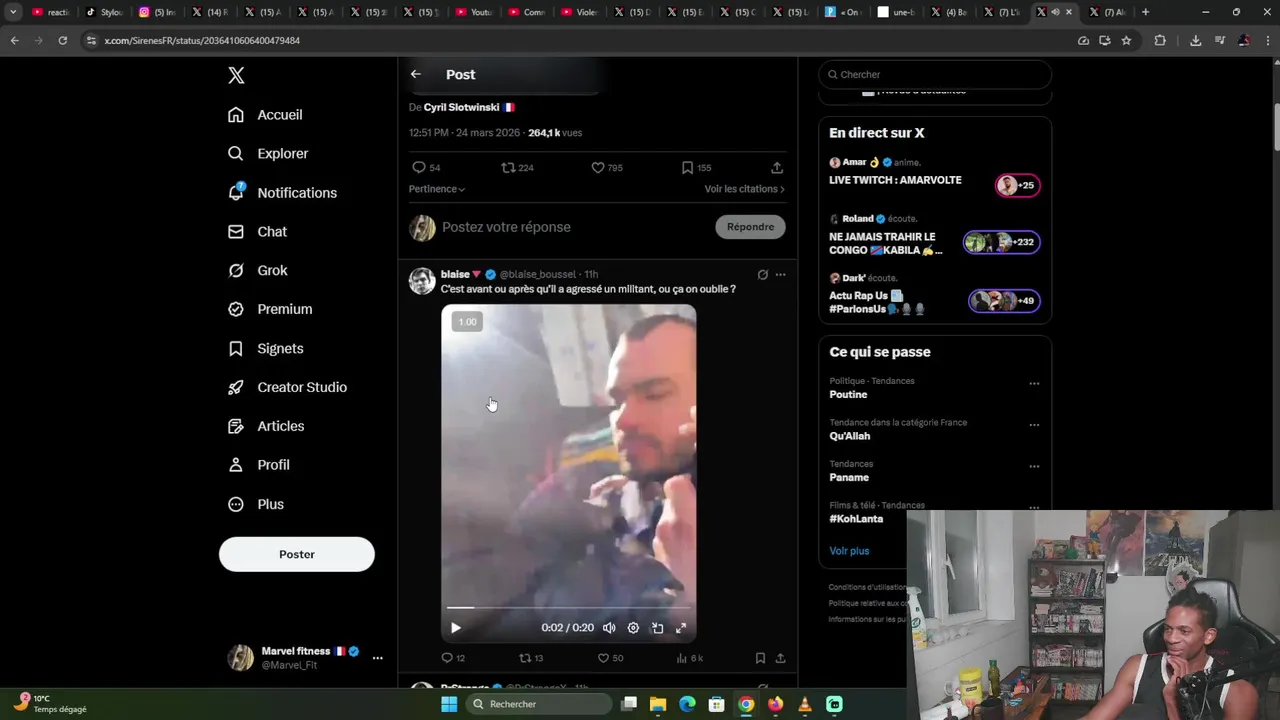Image resolution: width=1280 pixels, height=720 pixels.
Task: Go to Profil page
Action: pos(258,466)
